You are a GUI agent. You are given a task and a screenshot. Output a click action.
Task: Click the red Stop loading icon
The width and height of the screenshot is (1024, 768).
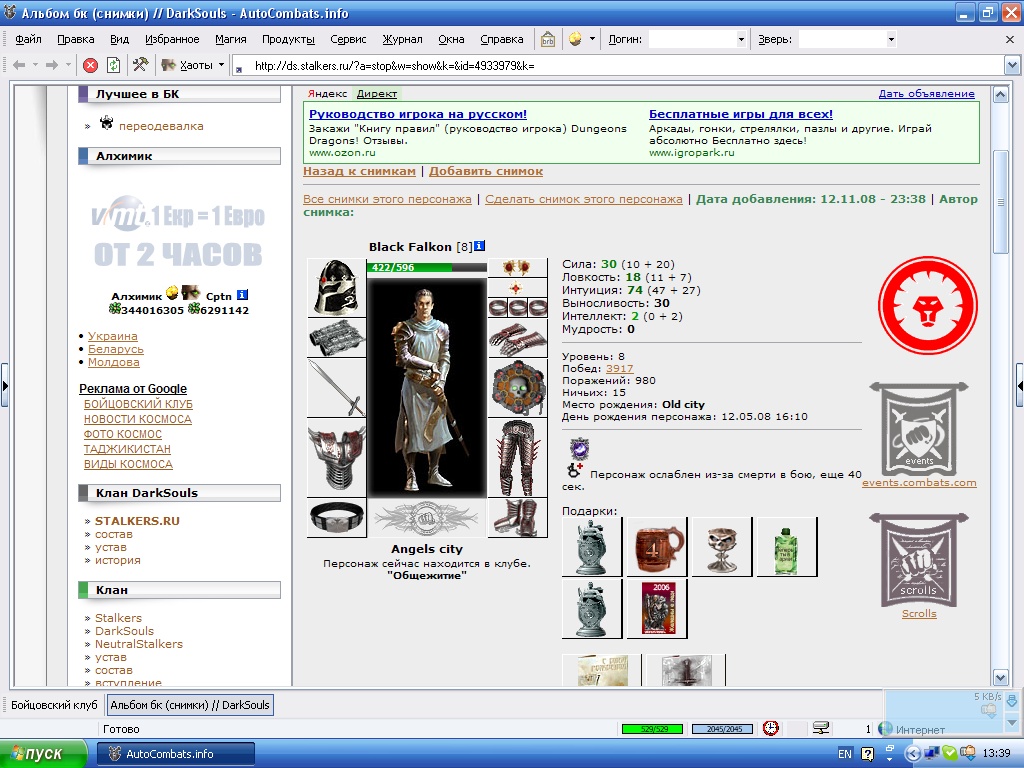click(x=91, y=65)
